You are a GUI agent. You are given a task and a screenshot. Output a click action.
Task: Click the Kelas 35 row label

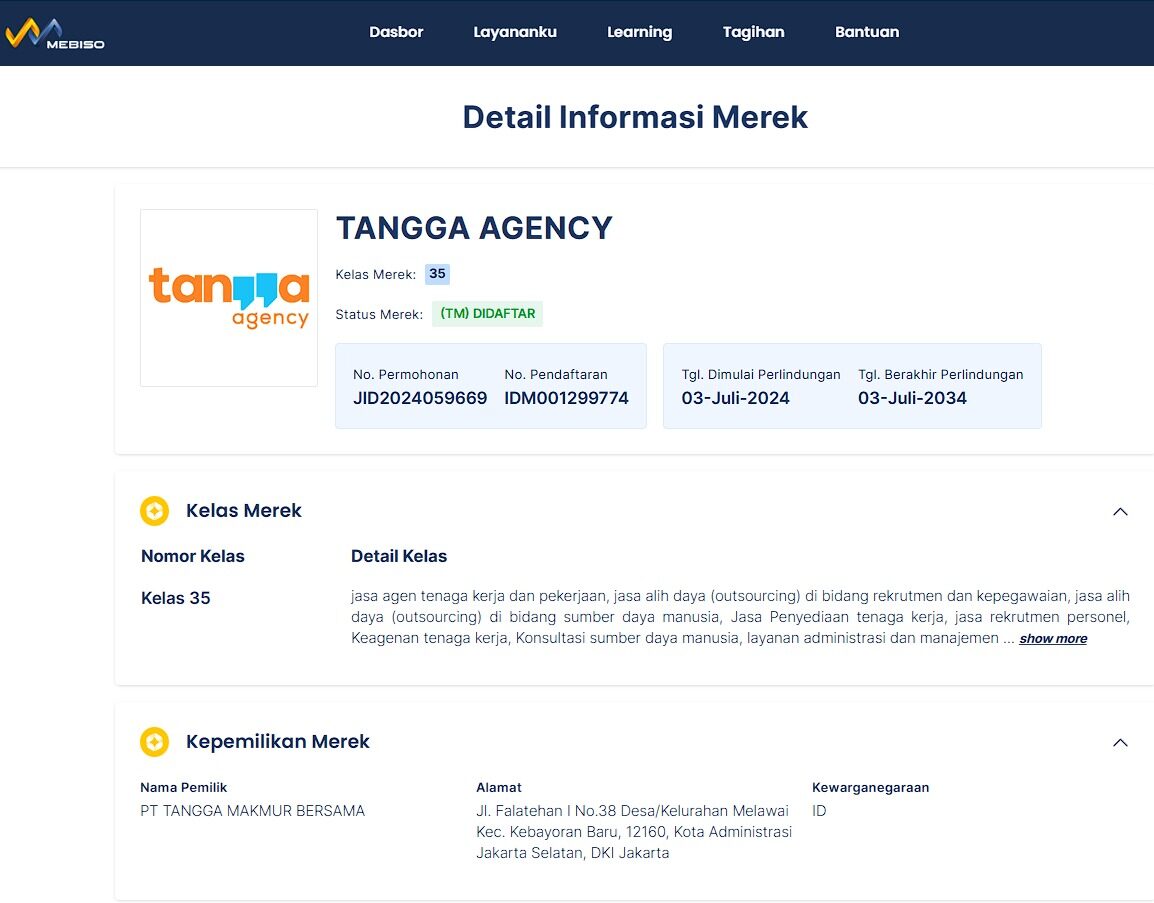(176, 598)
